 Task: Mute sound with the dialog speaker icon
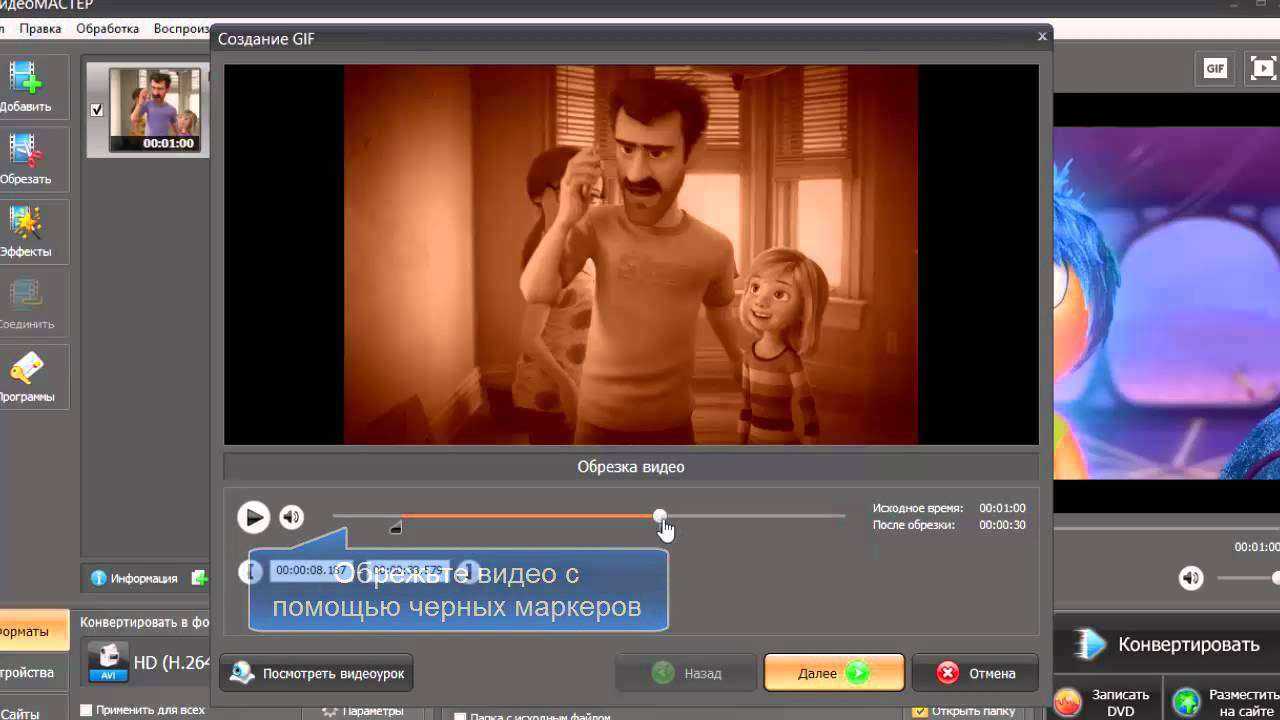click(291, 517)
